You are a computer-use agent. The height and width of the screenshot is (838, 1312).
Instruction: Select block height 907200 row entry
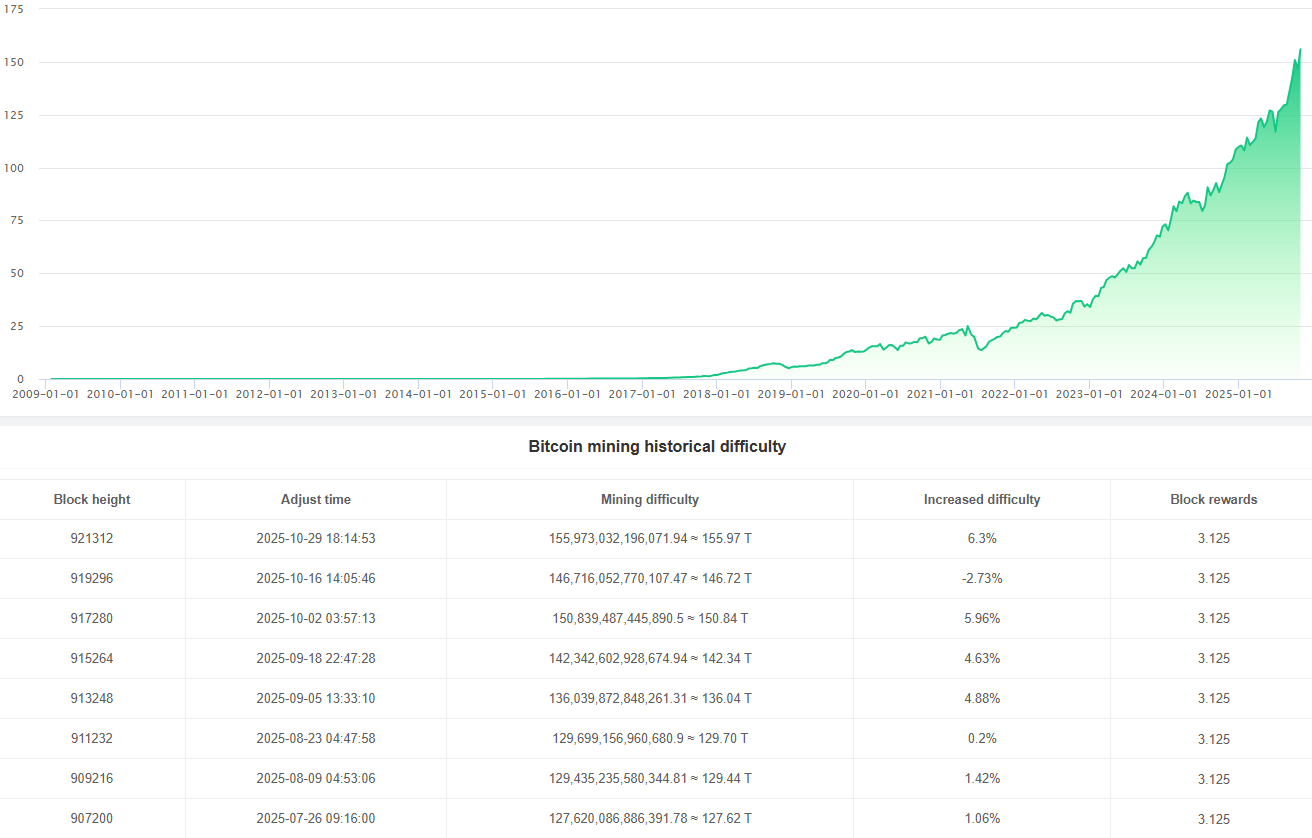92,818
